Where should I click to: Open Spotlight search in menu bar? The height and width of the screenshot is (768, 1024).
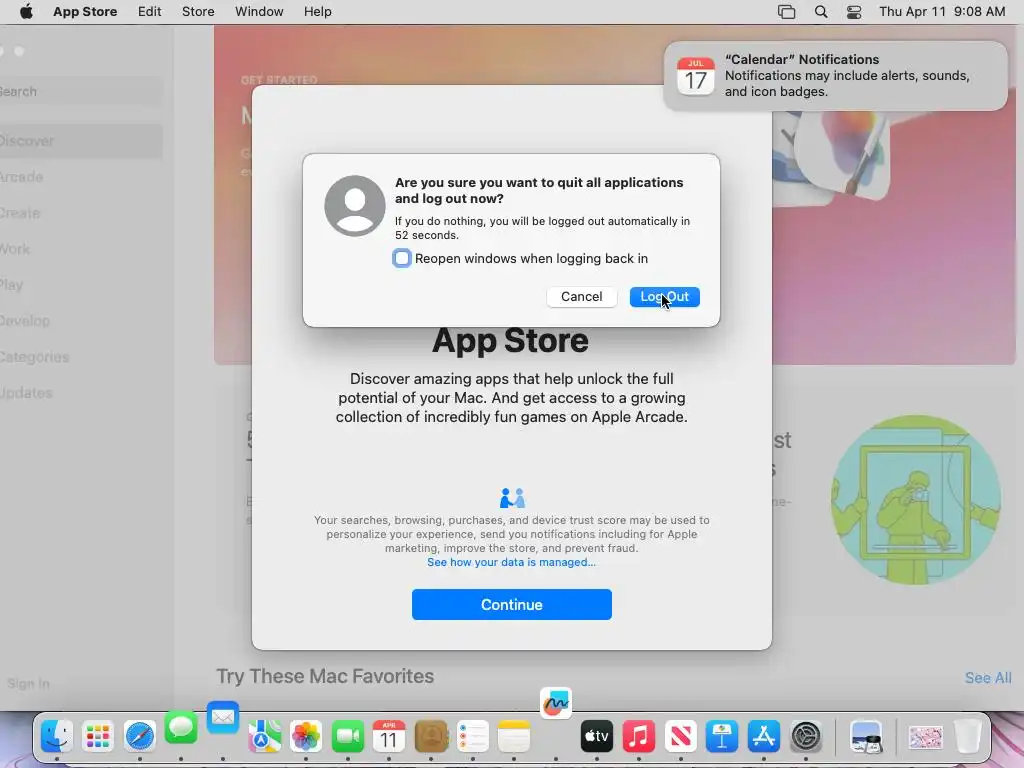coord(821,12)
